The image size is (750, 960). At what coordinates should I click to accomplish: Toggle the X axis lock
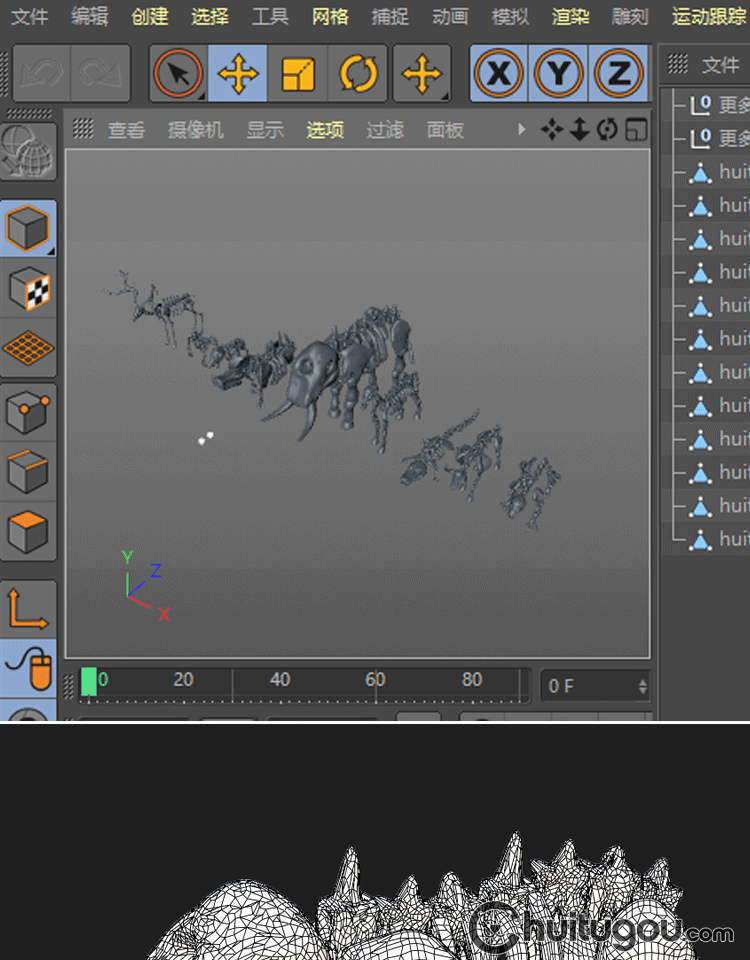pyautogui.click(x=498, y=74)
